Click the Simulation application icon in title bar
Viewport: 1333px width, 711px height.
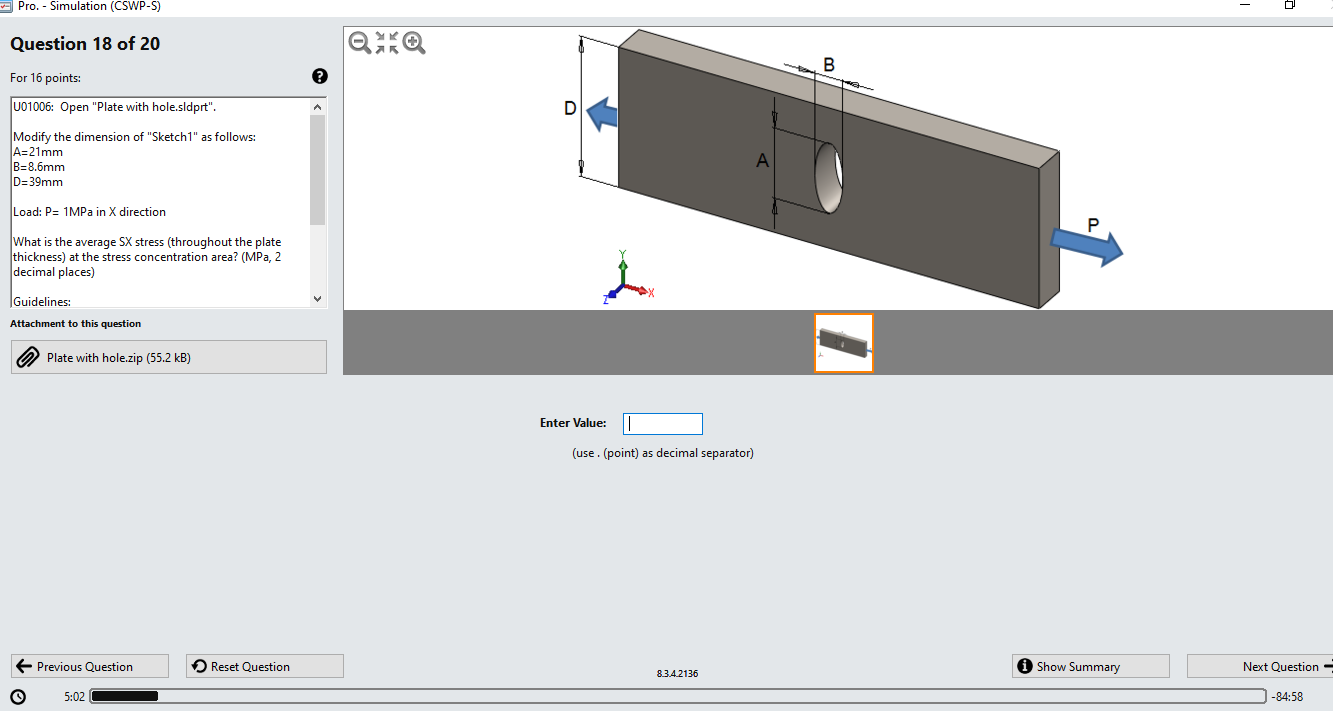tap(8, 6)
